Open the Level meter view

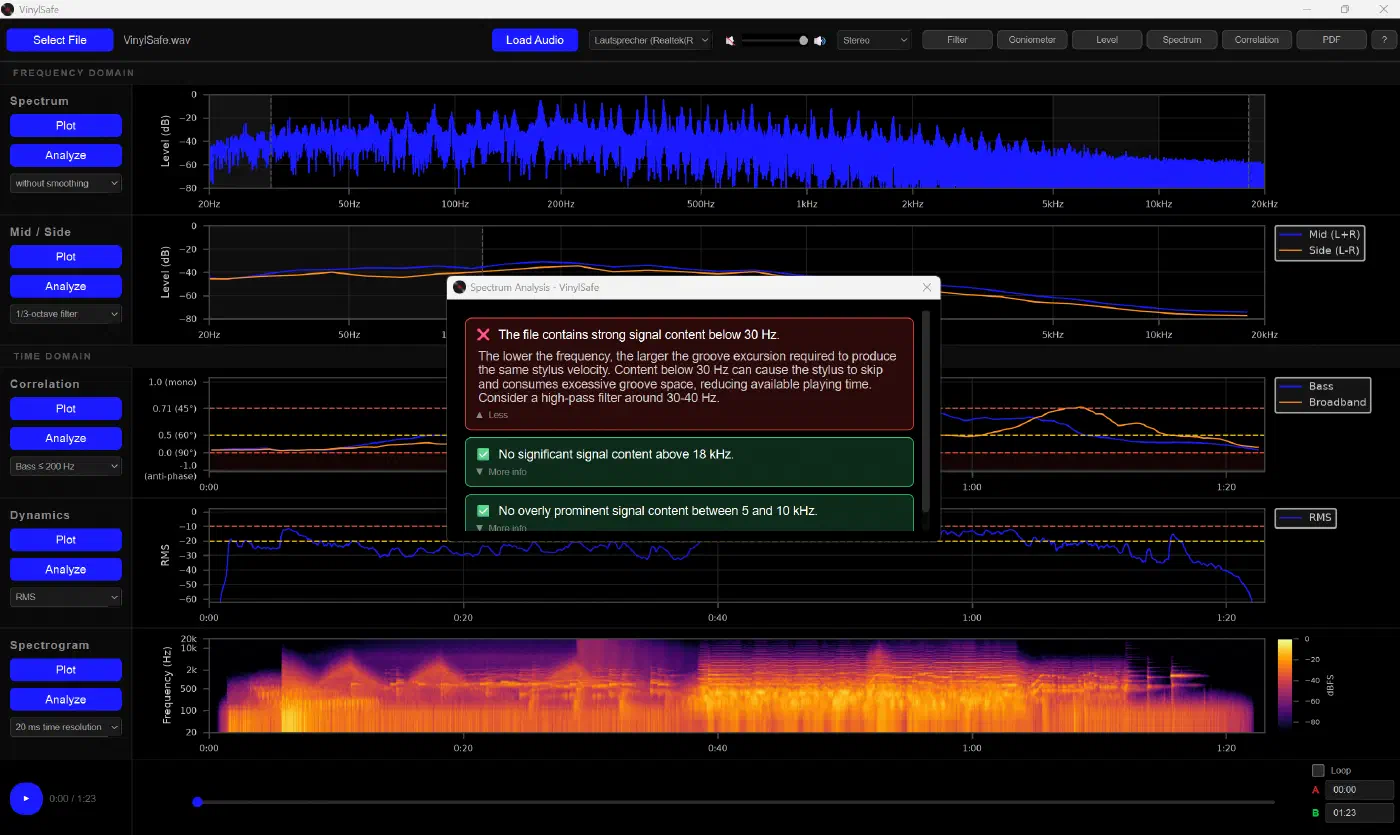click(x=1107, y=40)
